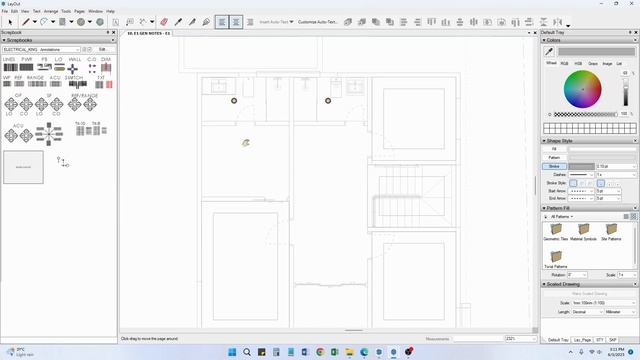Image resolution: width=640 pixels, height=360 pixels.
Task: Click Align Top arrange icon
Action: click(431, 22)
